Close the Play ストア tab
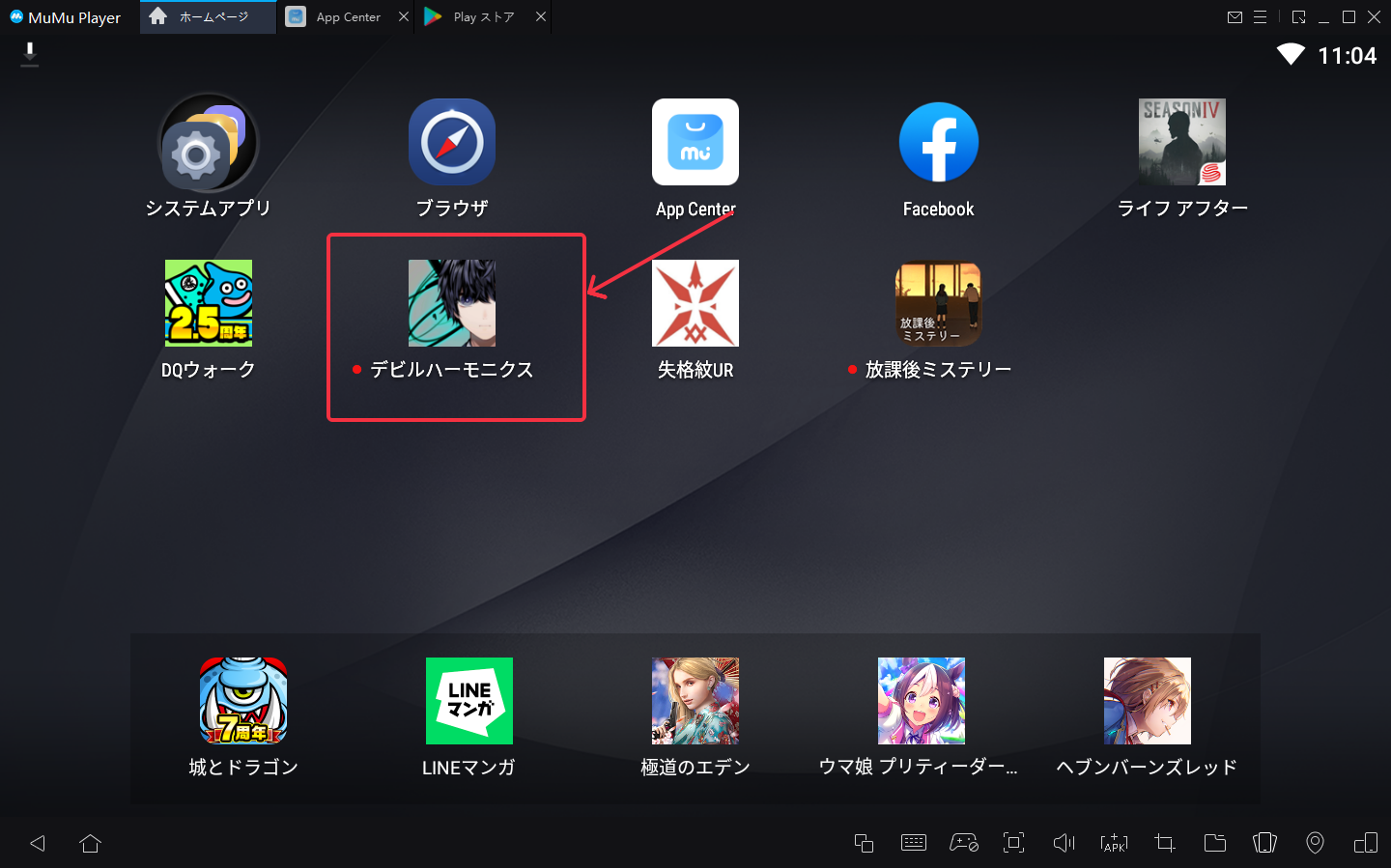 click(x=541, y=17)
